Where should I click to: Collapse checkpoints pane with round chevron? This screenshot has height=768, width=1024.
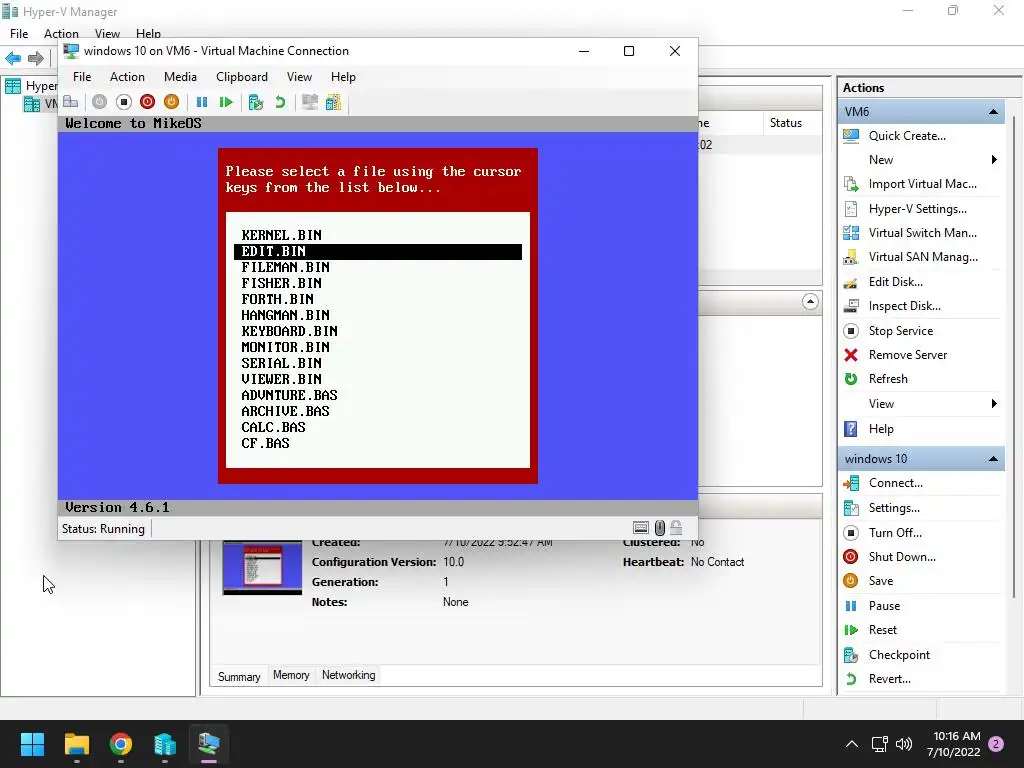click(810, 302)
